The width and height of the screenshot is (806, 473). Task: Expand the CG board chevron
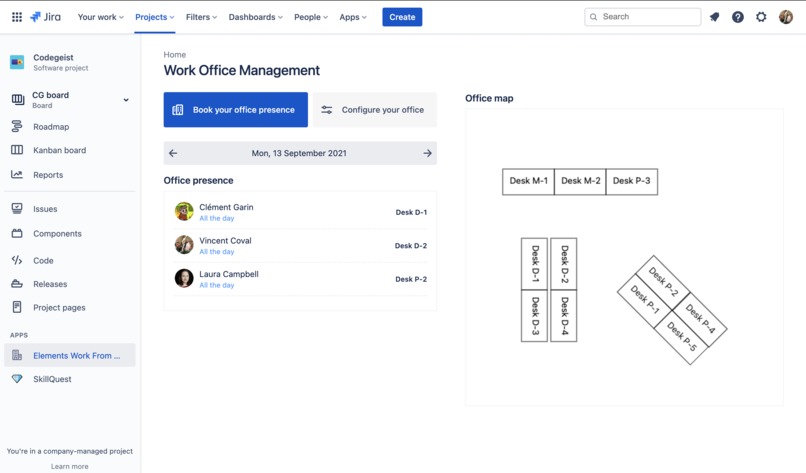(x=126, y=100)
